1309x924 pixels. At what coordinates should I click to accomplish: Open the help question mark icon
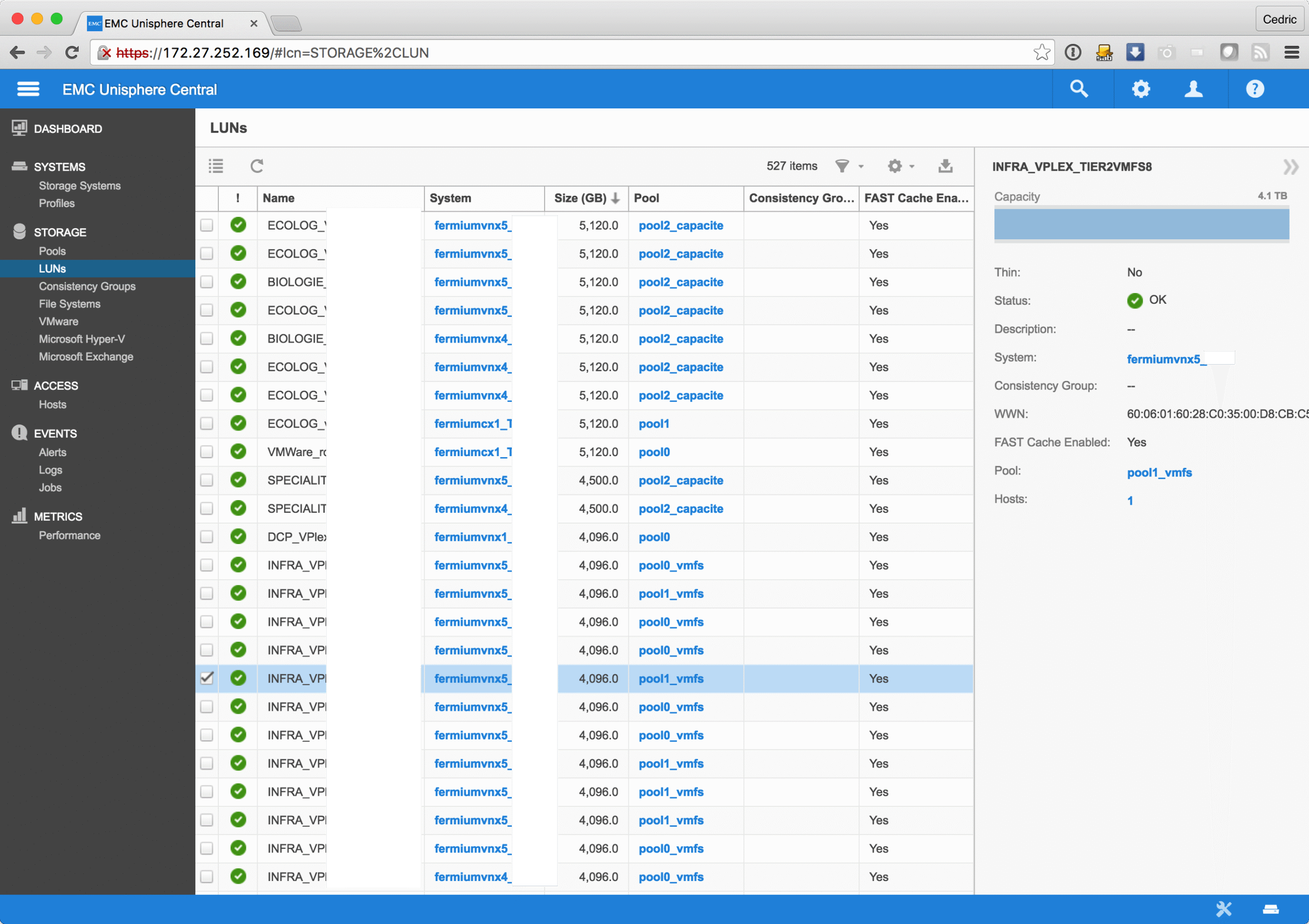(x=1254, y=89)
